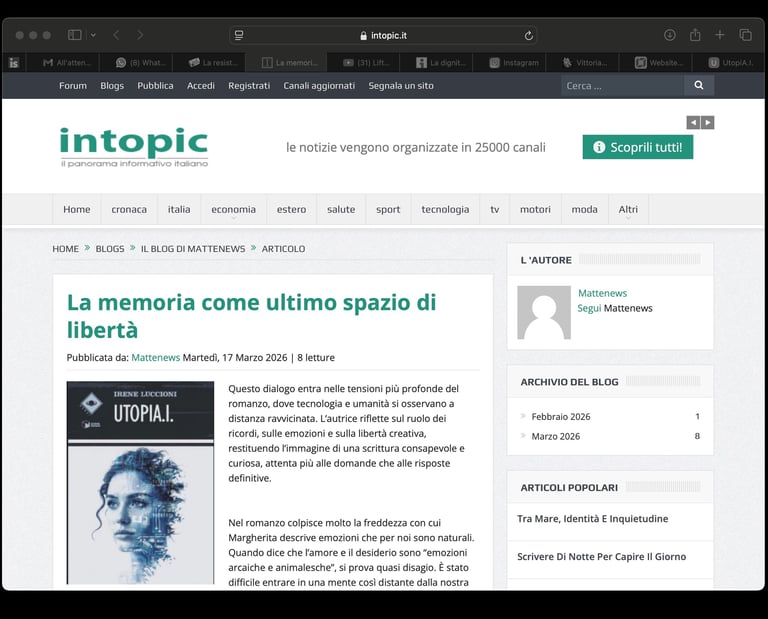
Task: Open the moda category
Action: coord(584,210)
